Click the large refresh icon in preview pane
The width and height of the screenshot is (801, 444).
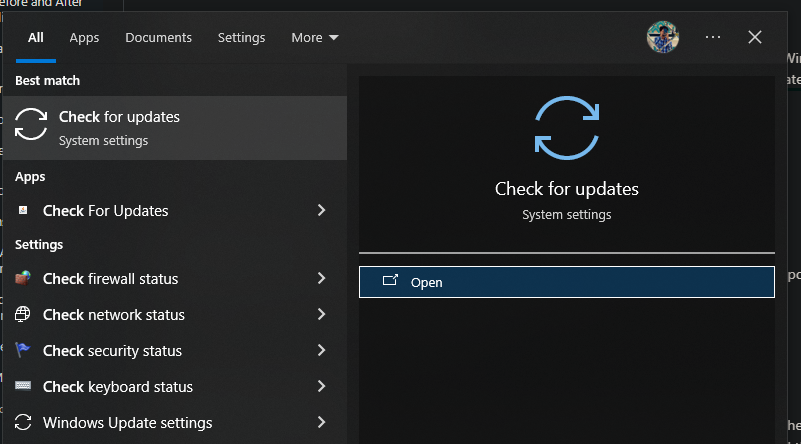pyautogui.click(x=566, y=128)
